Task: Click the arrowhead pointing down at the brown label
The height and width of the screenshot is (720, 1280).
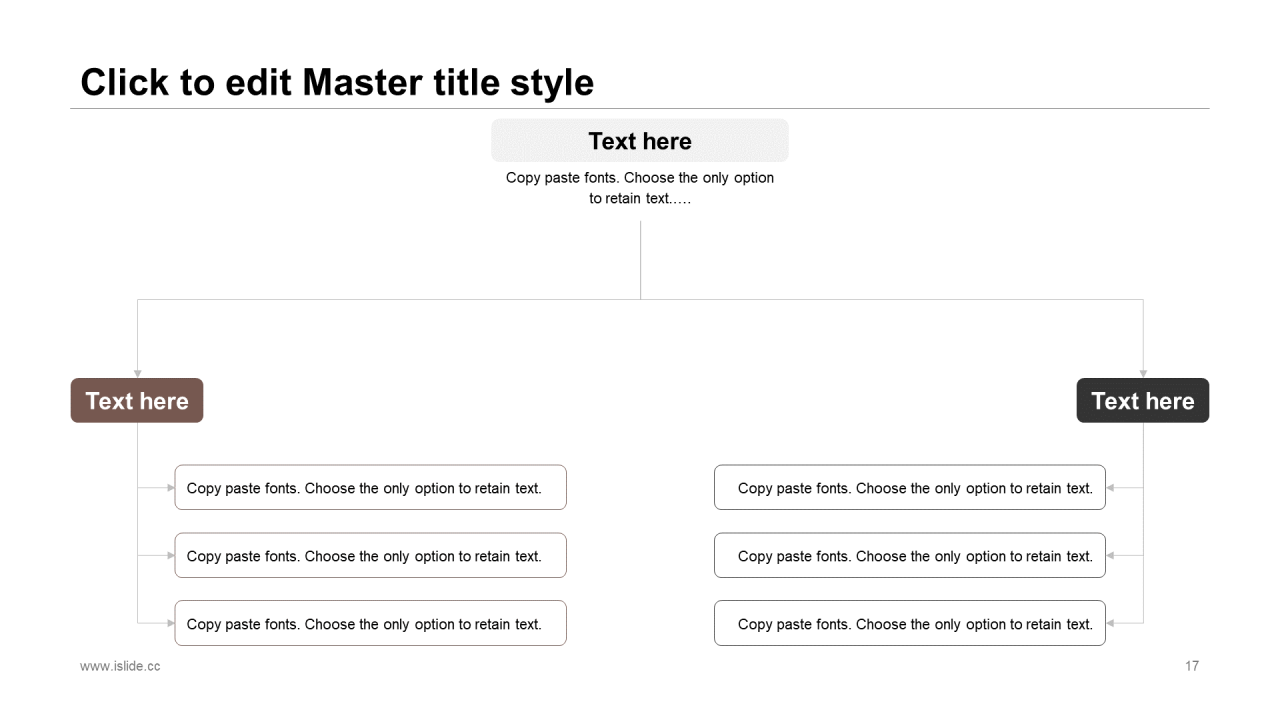Action: [138, 374]
